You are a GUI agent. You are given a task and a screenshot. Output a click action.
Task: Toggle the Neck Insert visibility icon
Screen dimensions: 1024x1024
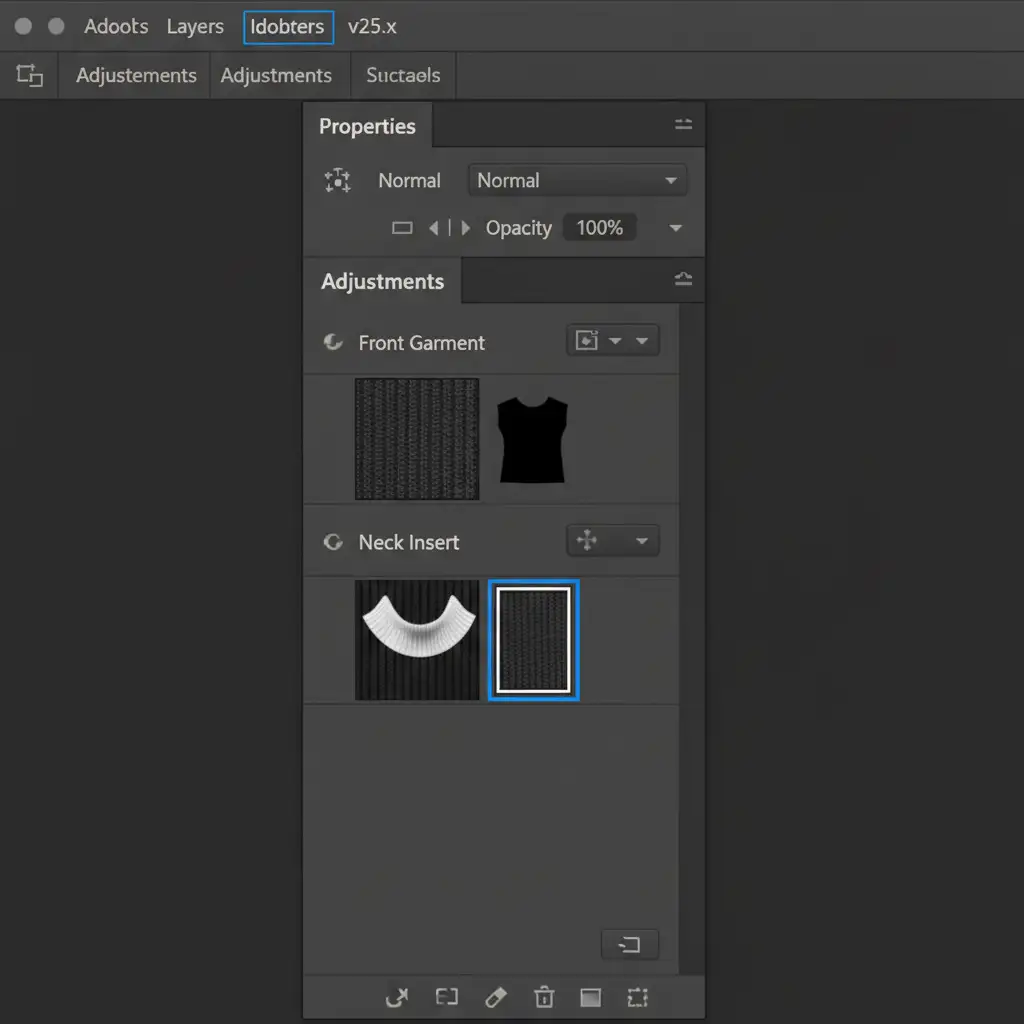pyautogui.click(x=332, y=543)
